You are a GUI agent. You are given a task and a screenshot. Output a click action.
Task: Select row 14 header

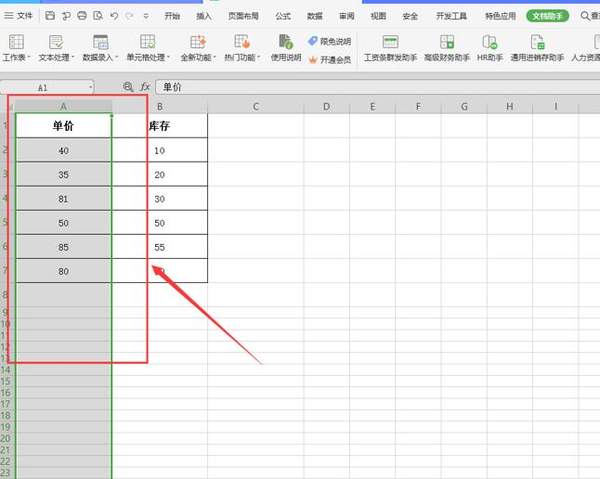coord(6,370)
